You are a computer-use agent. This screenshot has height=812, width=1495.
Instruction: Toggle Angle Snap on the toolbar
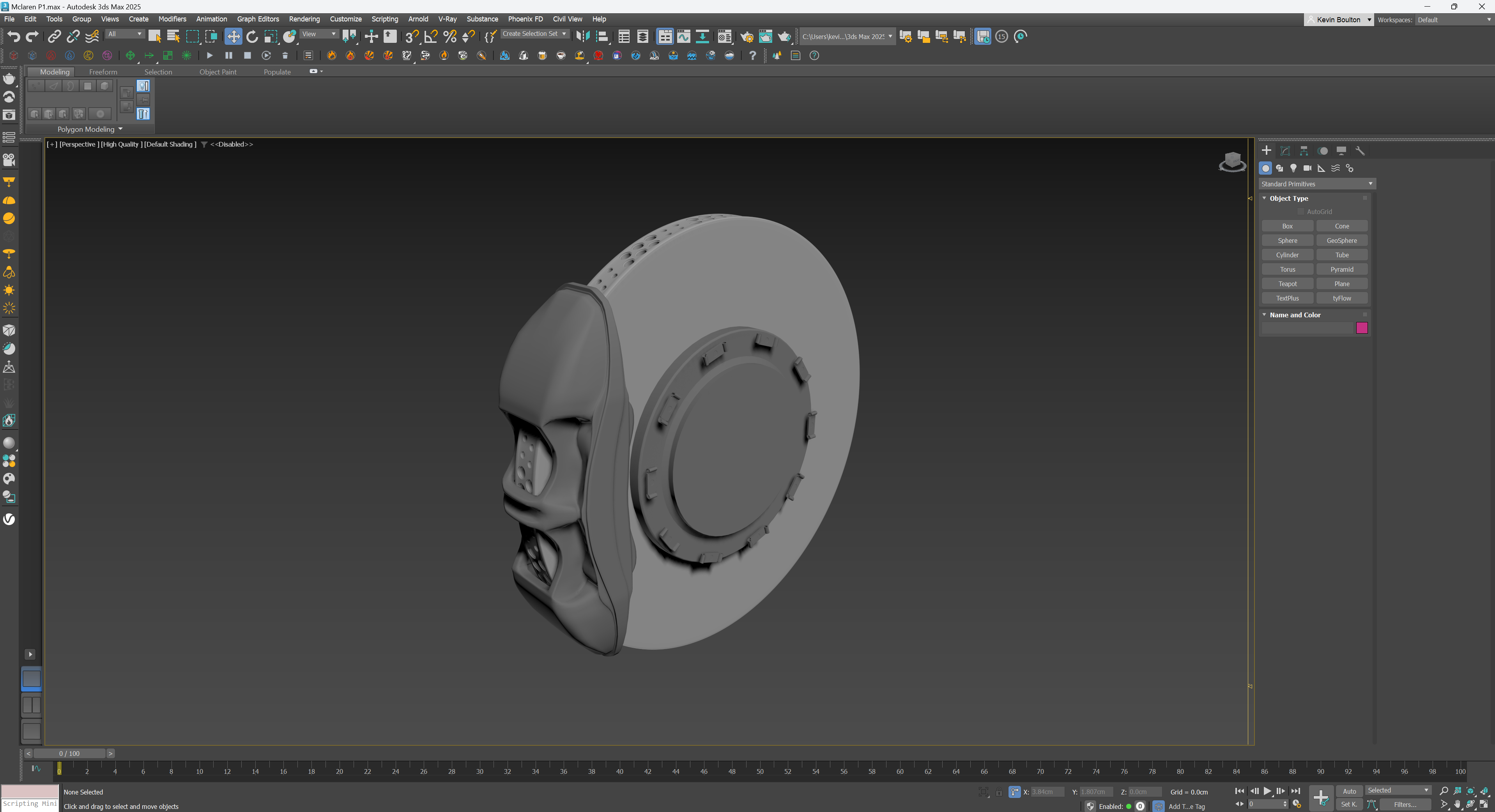[431, 37]
